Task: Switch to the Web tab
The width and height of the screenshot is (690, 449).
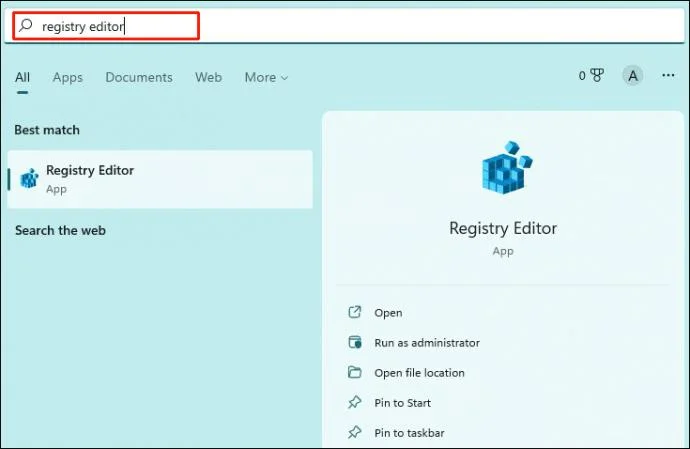Action: click(x=208, y=77)
